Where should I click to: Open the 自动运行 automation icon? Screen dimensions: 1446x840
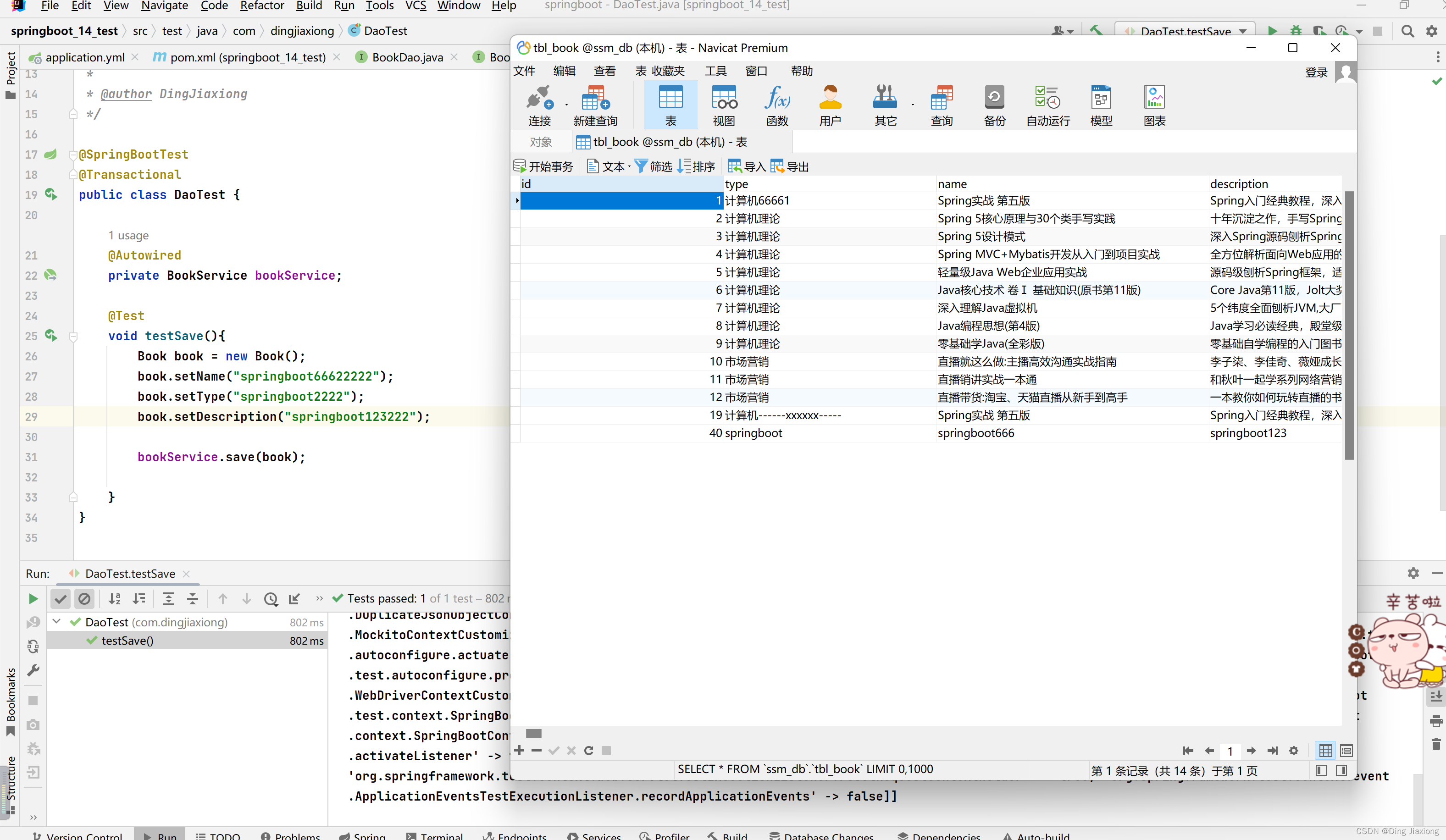(1048, 105)
